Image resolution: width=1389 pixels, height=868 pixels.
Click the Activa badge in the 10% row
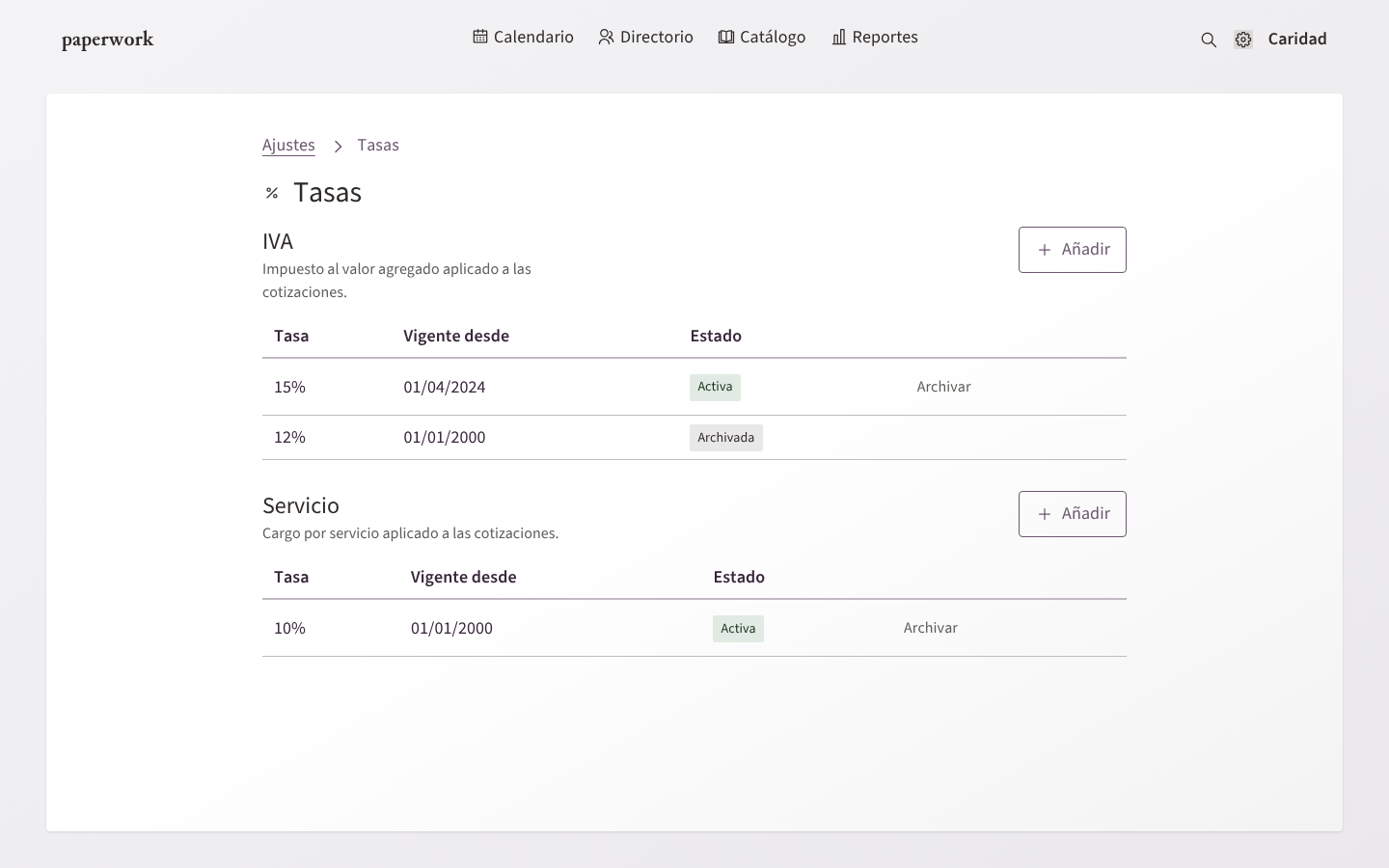coord(738,629)
